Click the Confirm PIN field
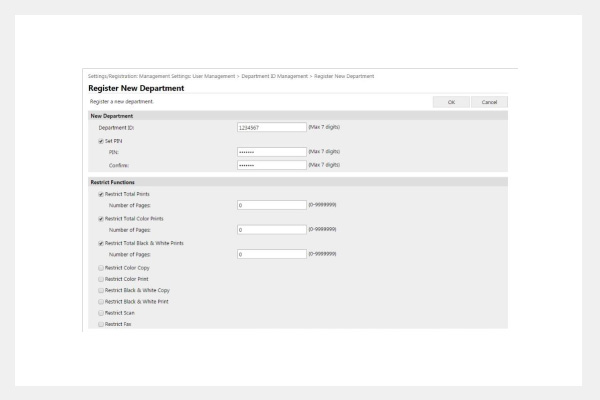The width and height of the screenshot is (600, 400). (271, 165)
